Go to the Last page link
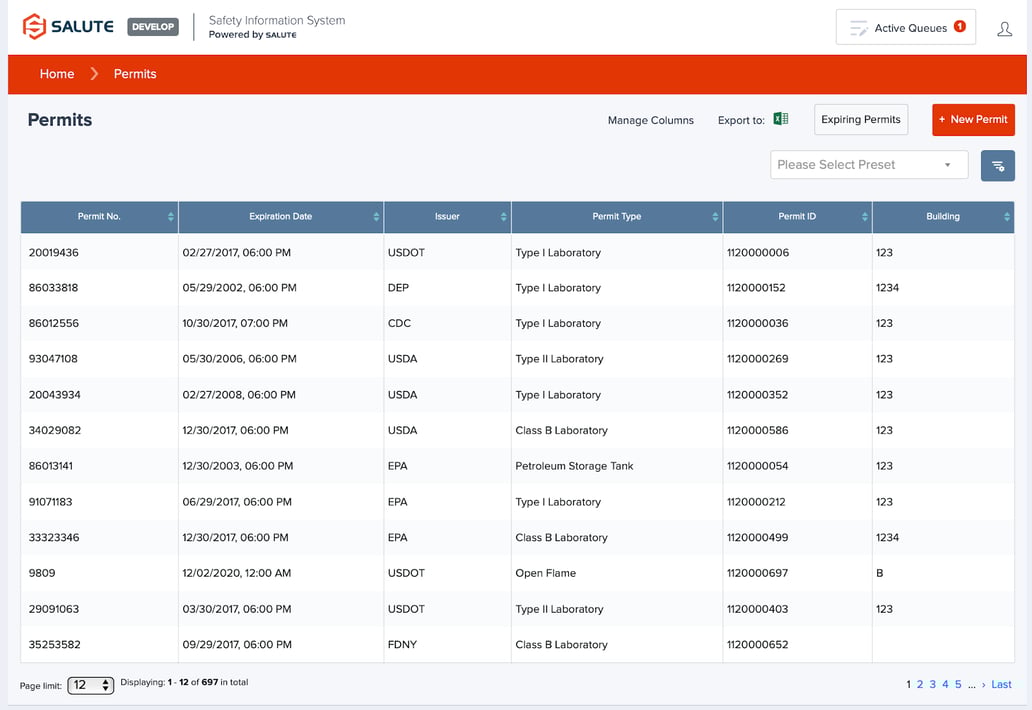 click(1001, 685)
